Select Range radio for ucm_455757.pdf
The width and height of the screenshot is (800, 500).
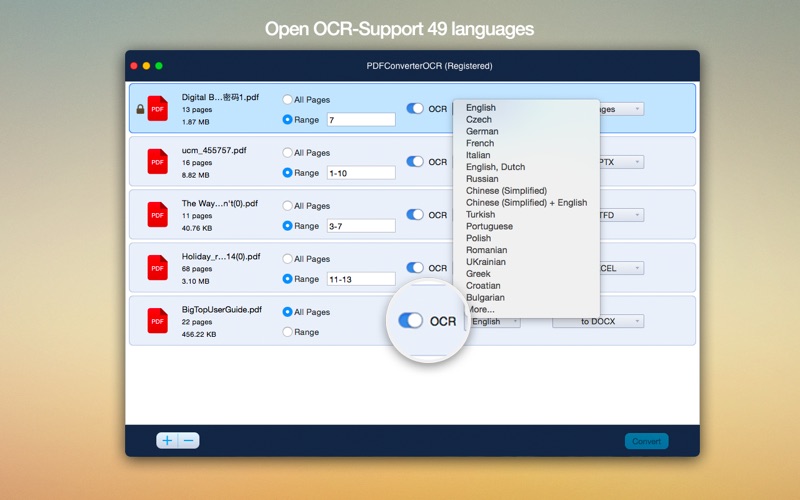click(287, 172)
